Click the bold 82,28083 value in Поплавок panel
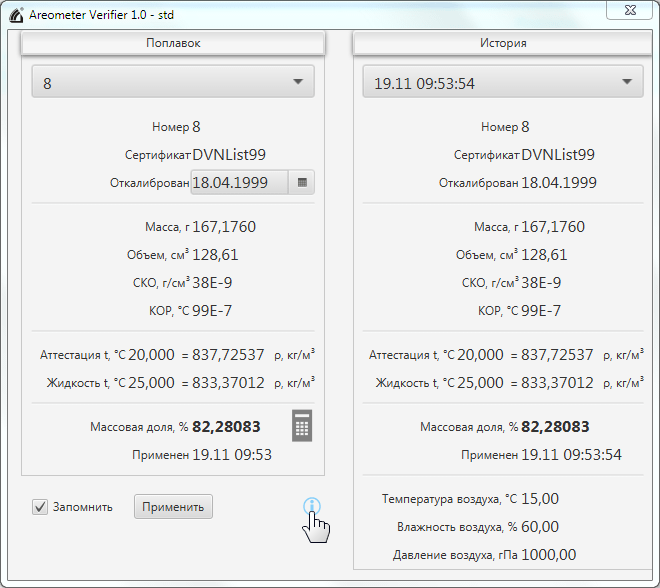 click(227, 427)
